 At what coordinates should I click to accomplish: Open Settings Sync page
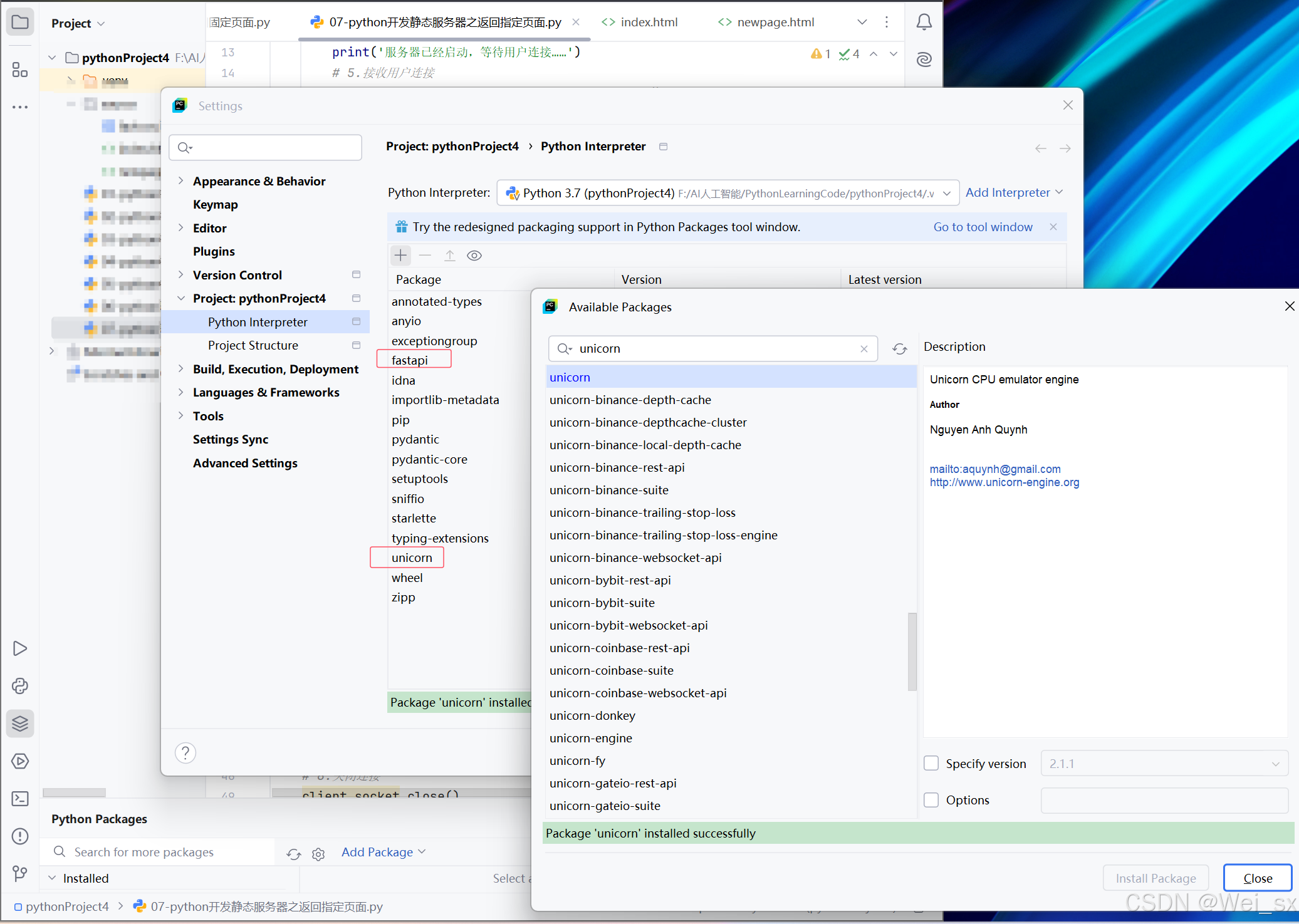click(231, 439)
